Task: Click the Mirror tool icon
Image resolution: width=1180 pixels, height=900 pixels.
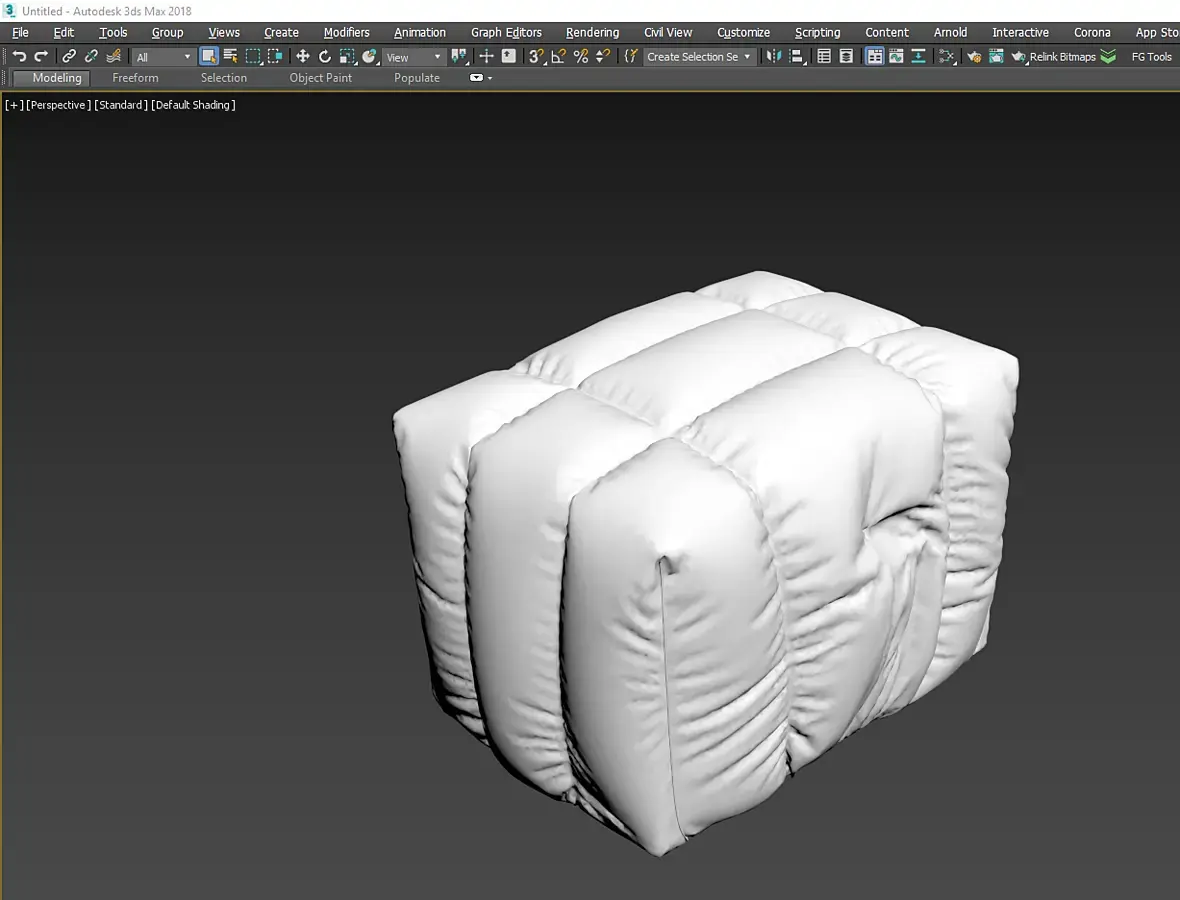Action: [774, 57]
